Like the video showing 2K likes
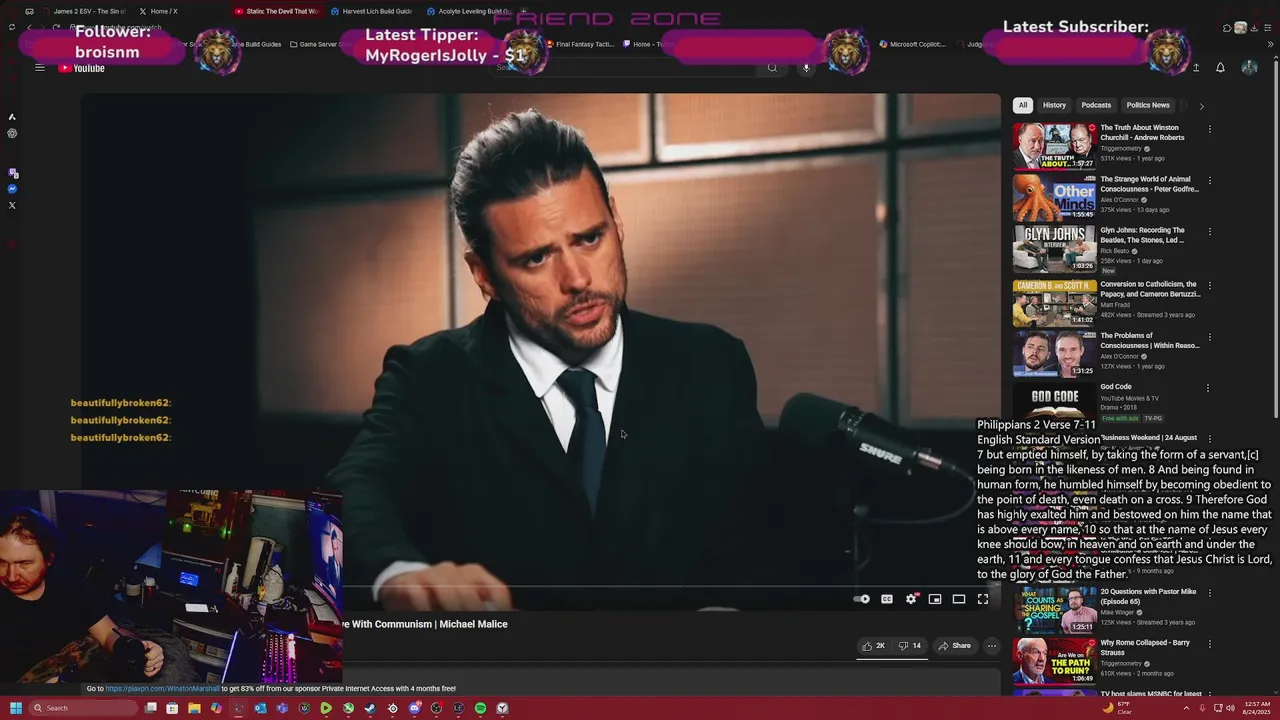The height and width of the screenshot is (720, 1280). [874, 646]
